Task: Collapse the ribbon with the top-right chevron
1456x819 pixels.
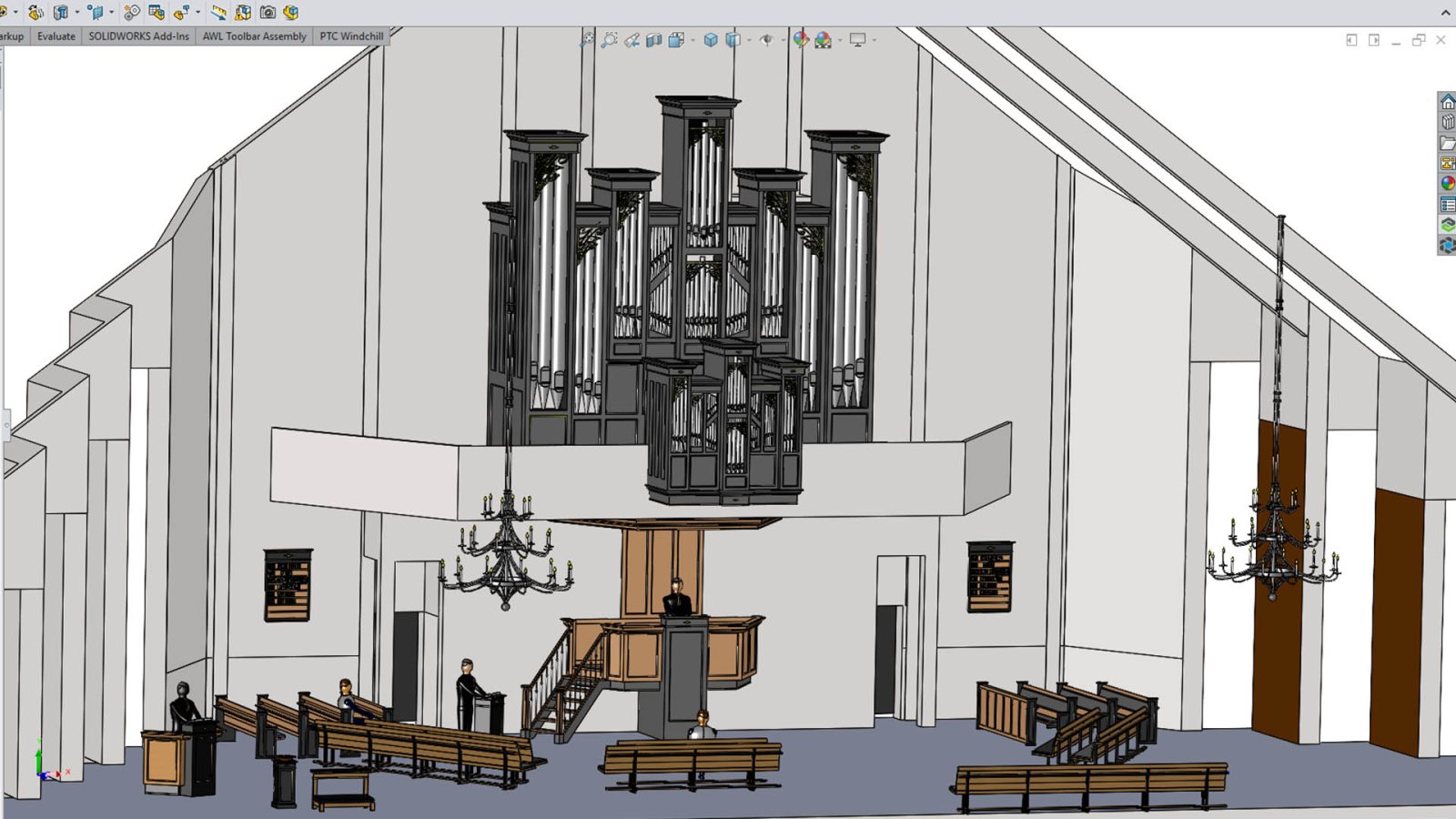Action: pos(1446,12)
